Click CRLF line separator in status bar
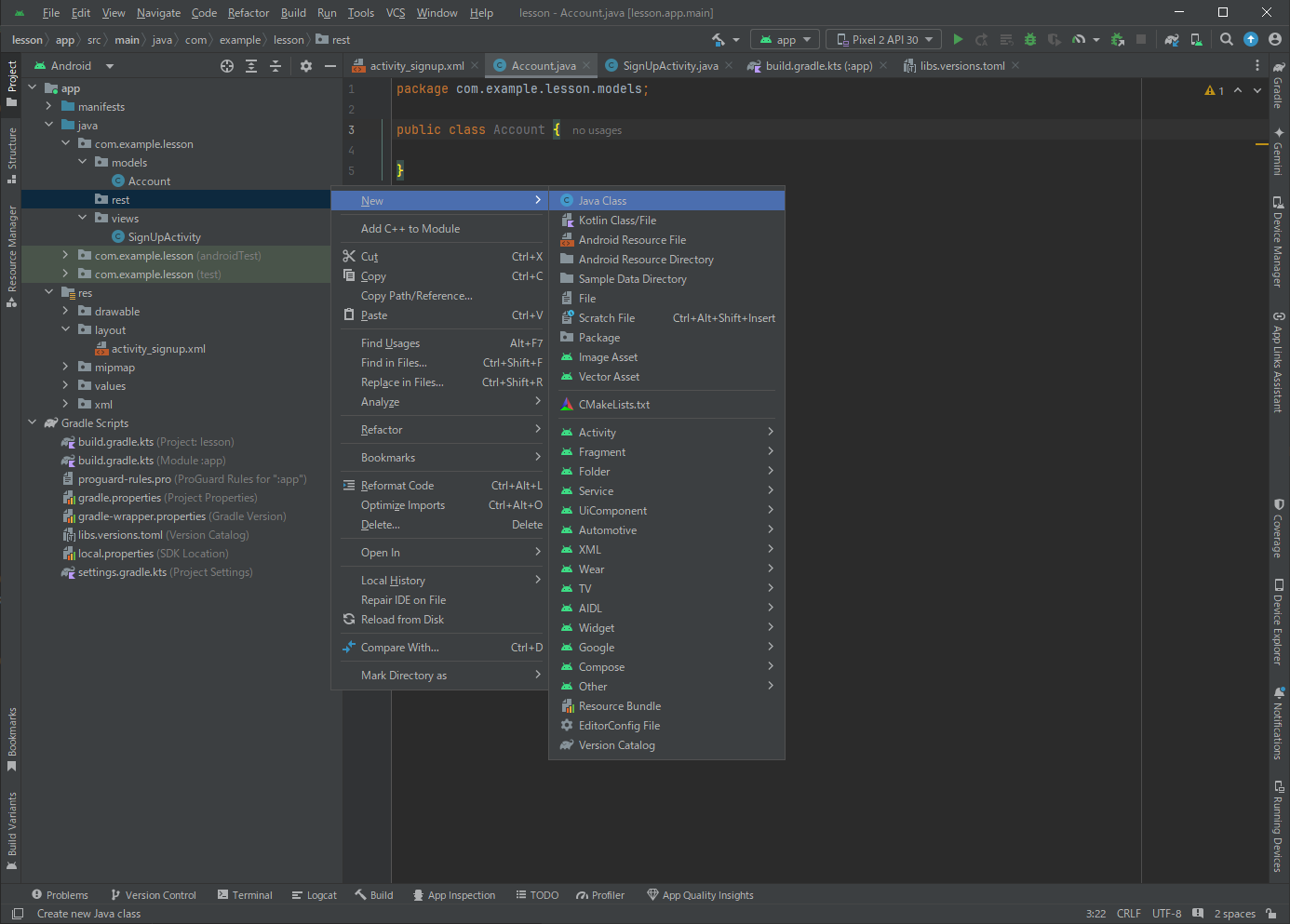The height and width of the screenshot is (924, 1290). click(x=1128, y=914)
